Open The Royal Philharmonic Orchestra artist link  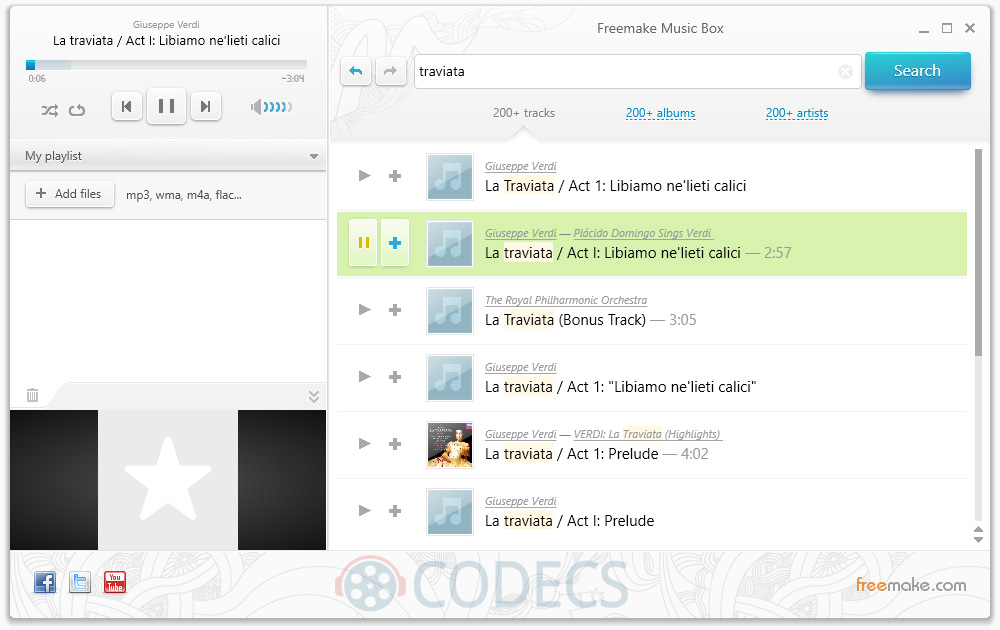[566, 300]
